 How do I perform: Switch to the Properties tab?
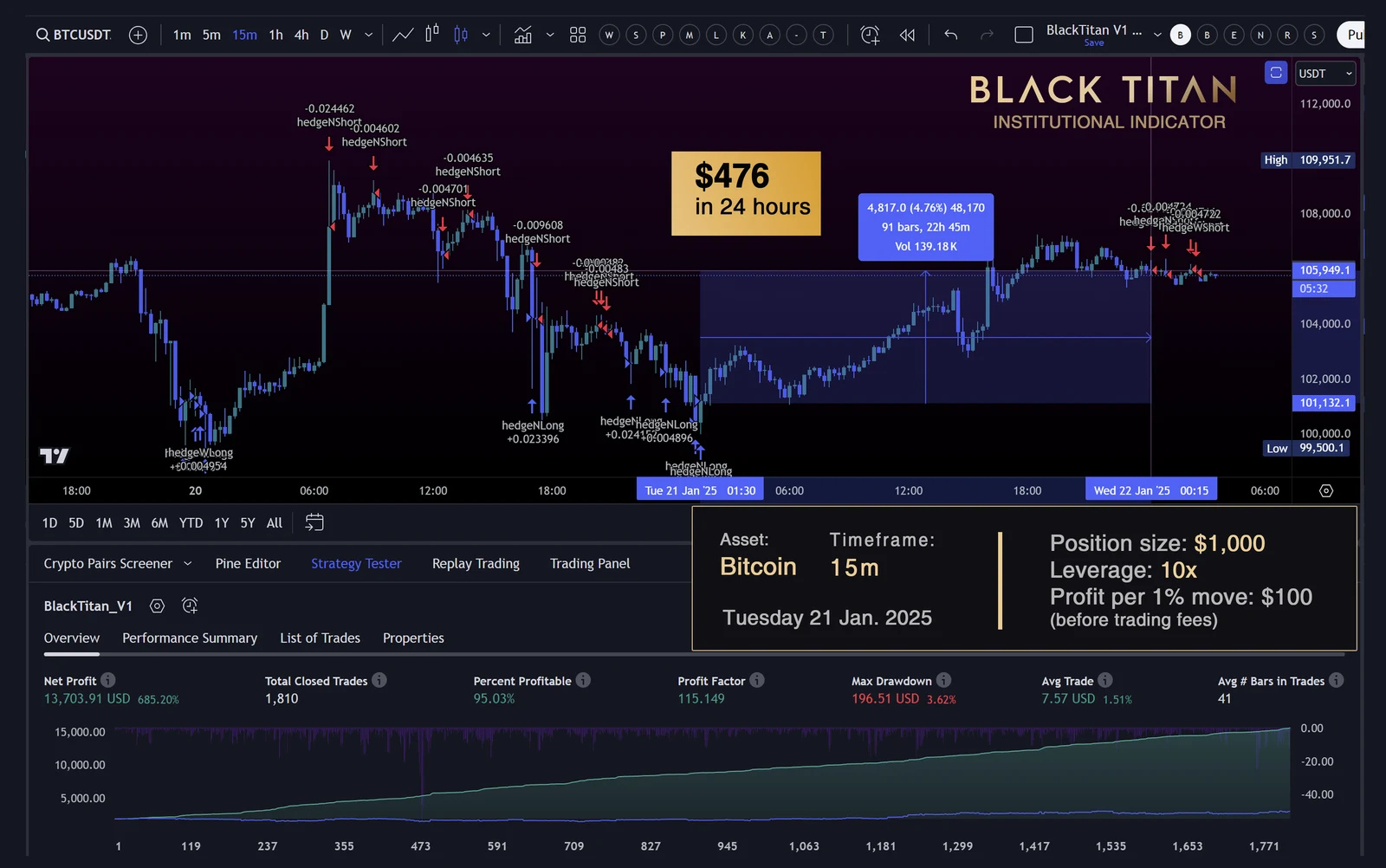point(413,638)
